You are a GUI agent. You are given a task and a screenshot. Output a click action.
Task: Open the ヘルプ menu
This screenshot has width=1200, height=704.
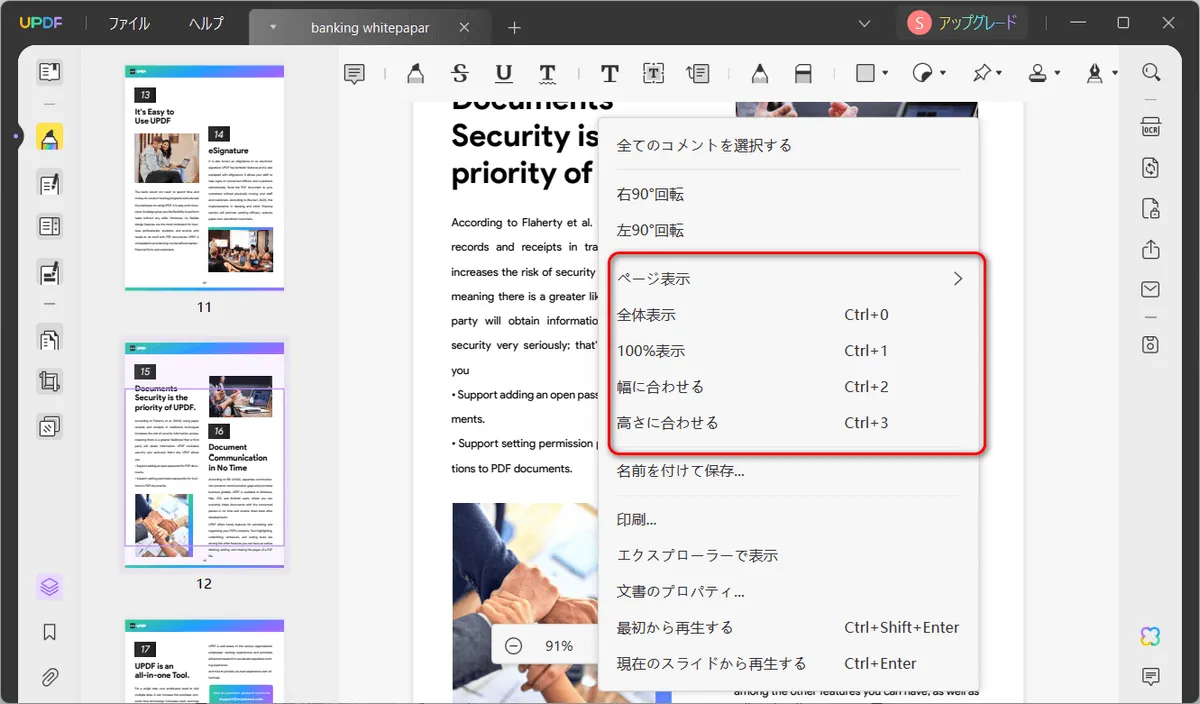coord(206,24)
